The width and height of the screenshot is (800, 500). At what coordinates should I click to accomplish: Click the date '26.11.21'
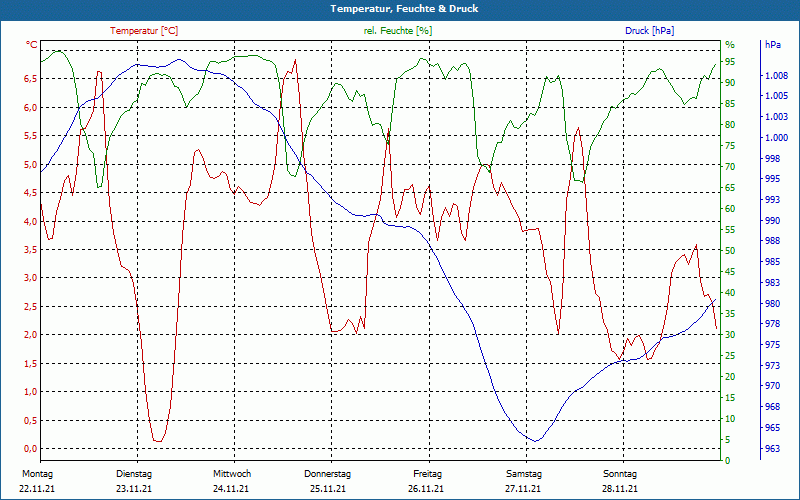(426, 489)
